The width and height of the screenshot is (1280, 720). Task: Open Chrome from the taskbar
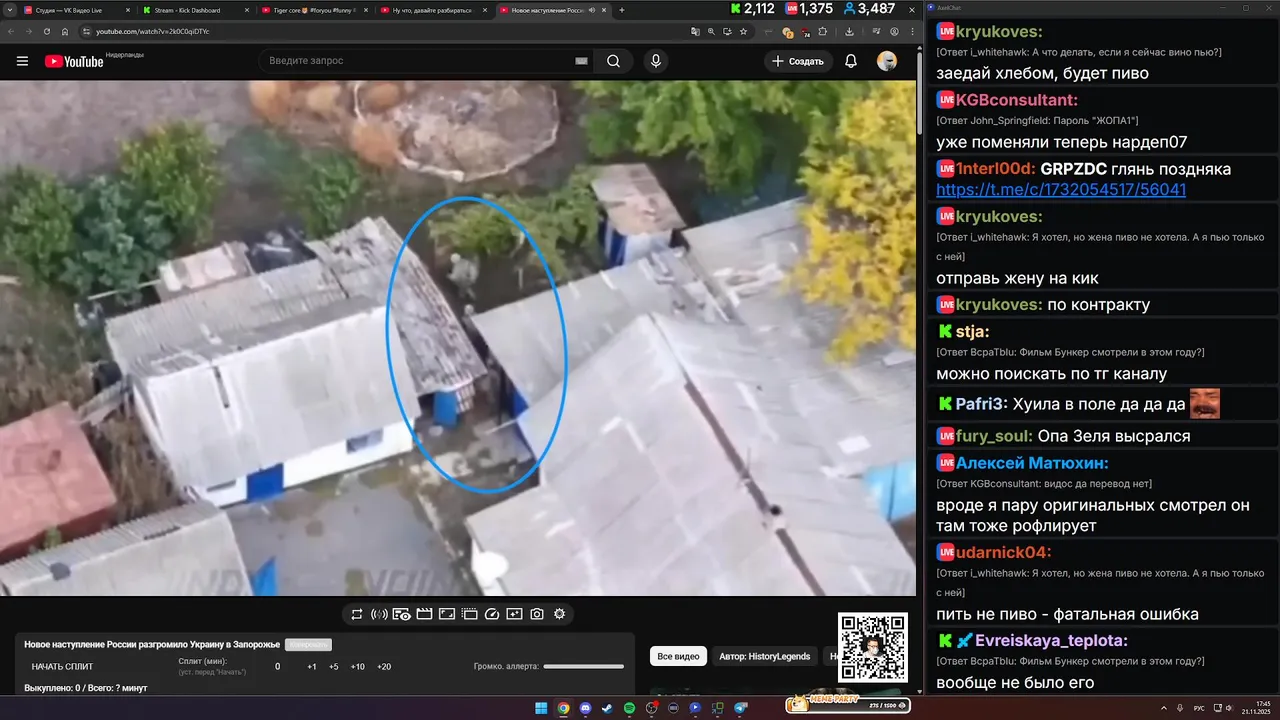coord(563,708)
